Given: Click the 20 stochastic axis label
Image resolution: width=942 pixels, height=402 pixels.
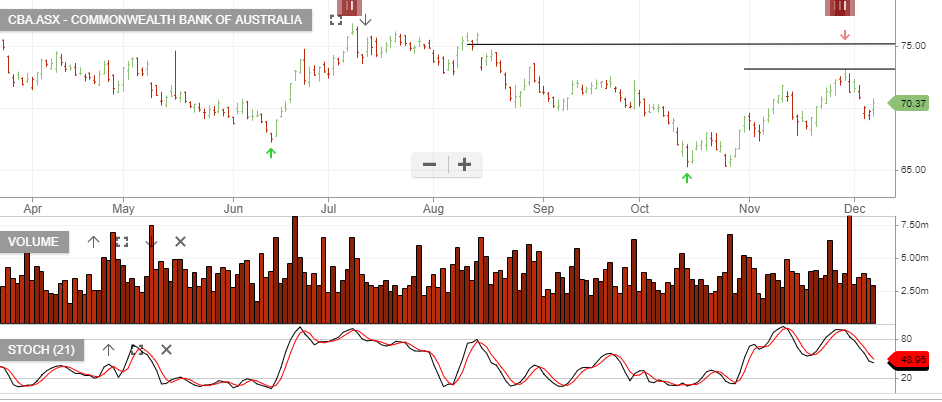Looking at the screenshot, I should pyautogui.click(x=907, y=377).
